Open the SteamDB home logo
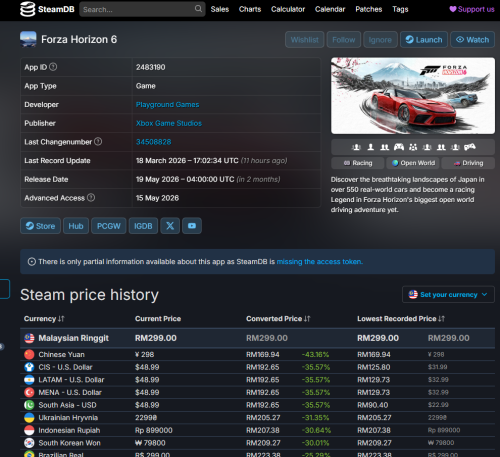 tap(47, 9)
